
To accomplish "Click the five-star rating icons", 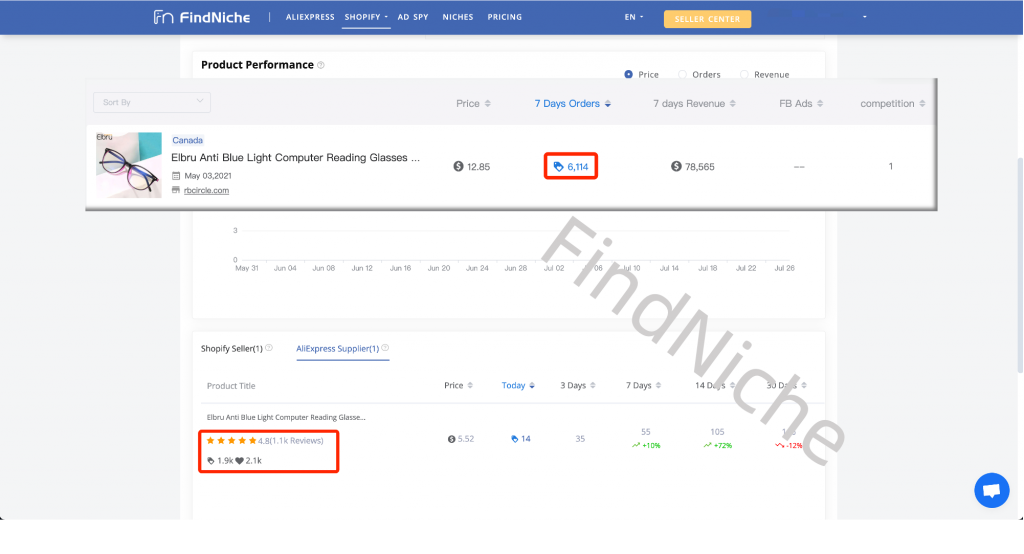I will (x=231, y=441).
